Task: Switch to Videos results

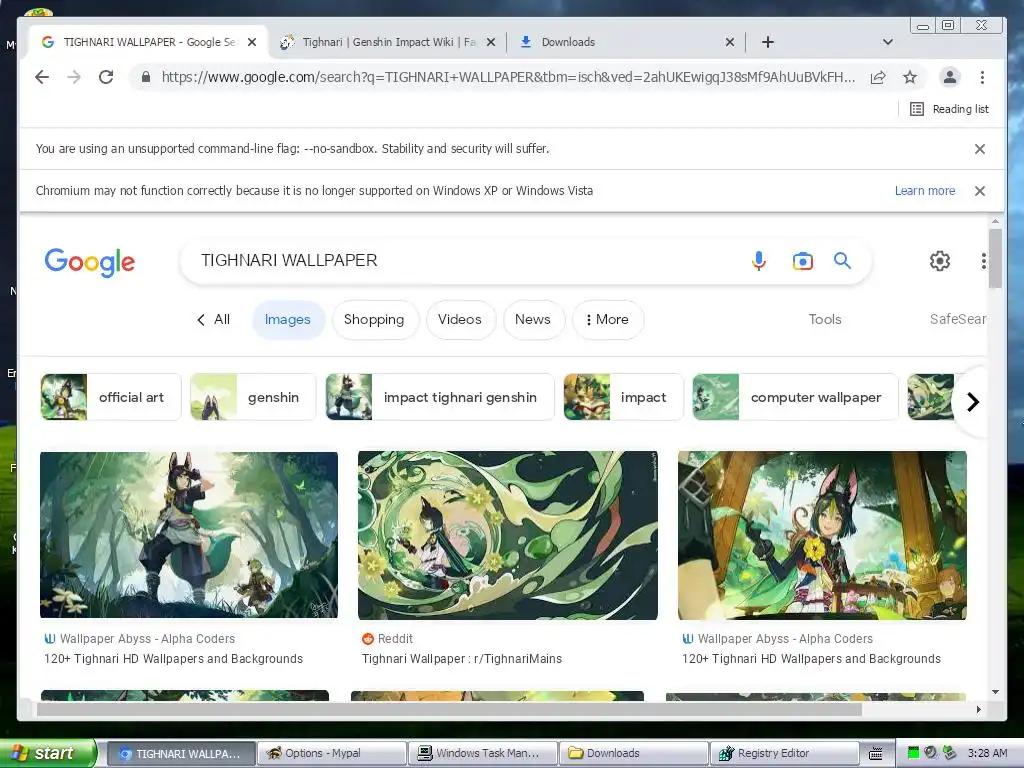Action: (460, 319)
